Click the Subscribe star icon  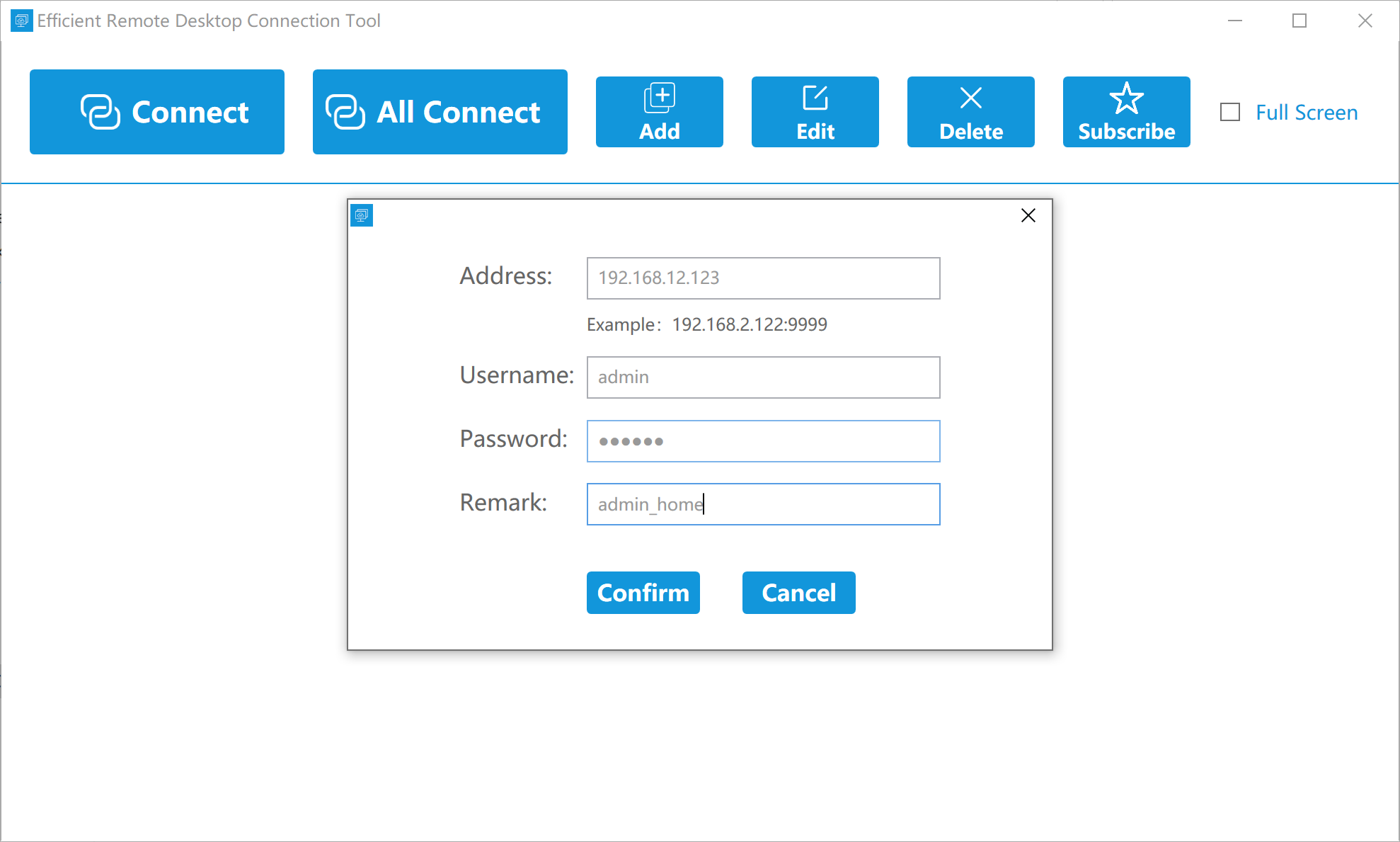1126,98
